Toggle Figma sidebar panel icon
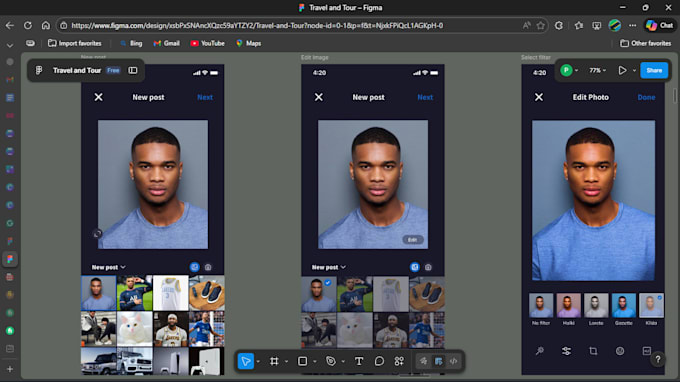 point(133,70)
